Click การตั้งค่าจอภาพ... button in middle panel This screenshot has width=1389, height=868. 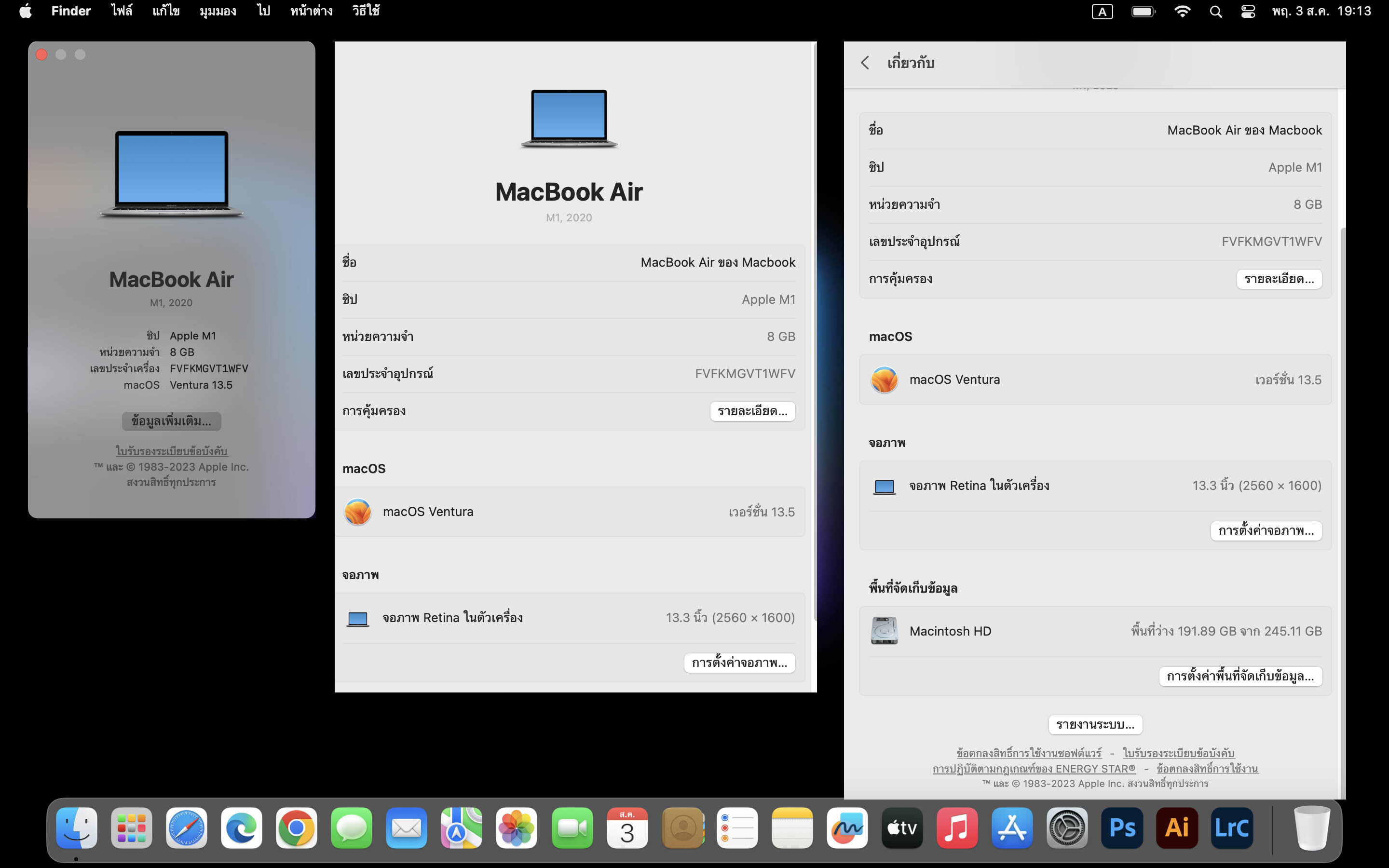(x=739, y=663)
